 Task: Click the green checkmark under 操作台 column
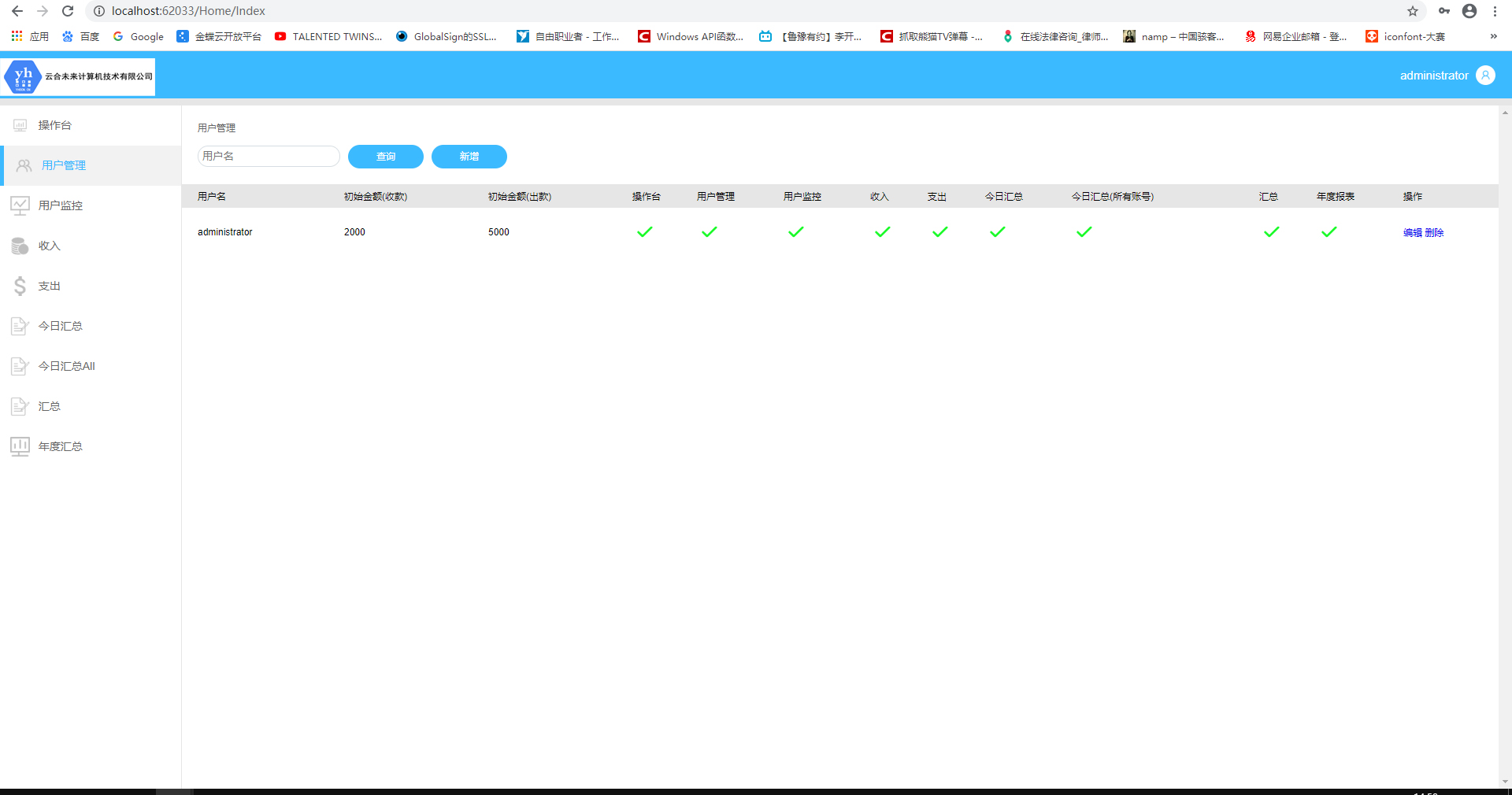645,232
